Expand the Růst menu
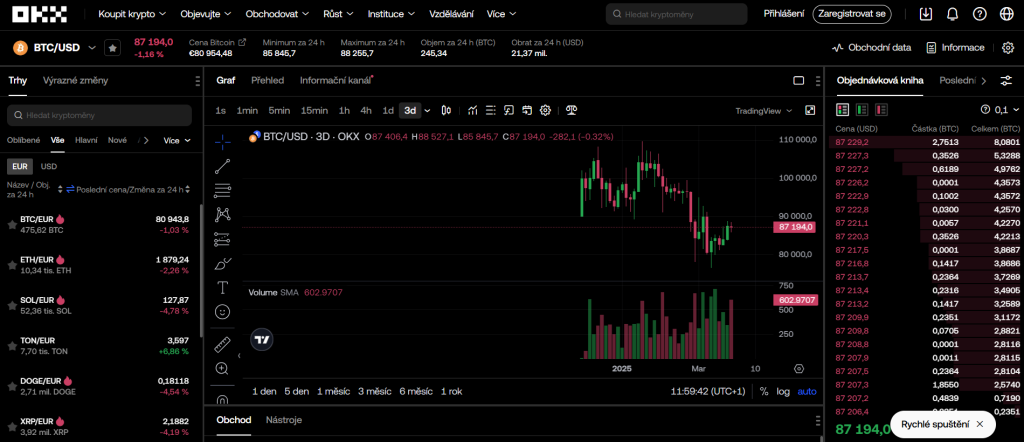Viewport: 1024px width, 442px height. [338, 14]
